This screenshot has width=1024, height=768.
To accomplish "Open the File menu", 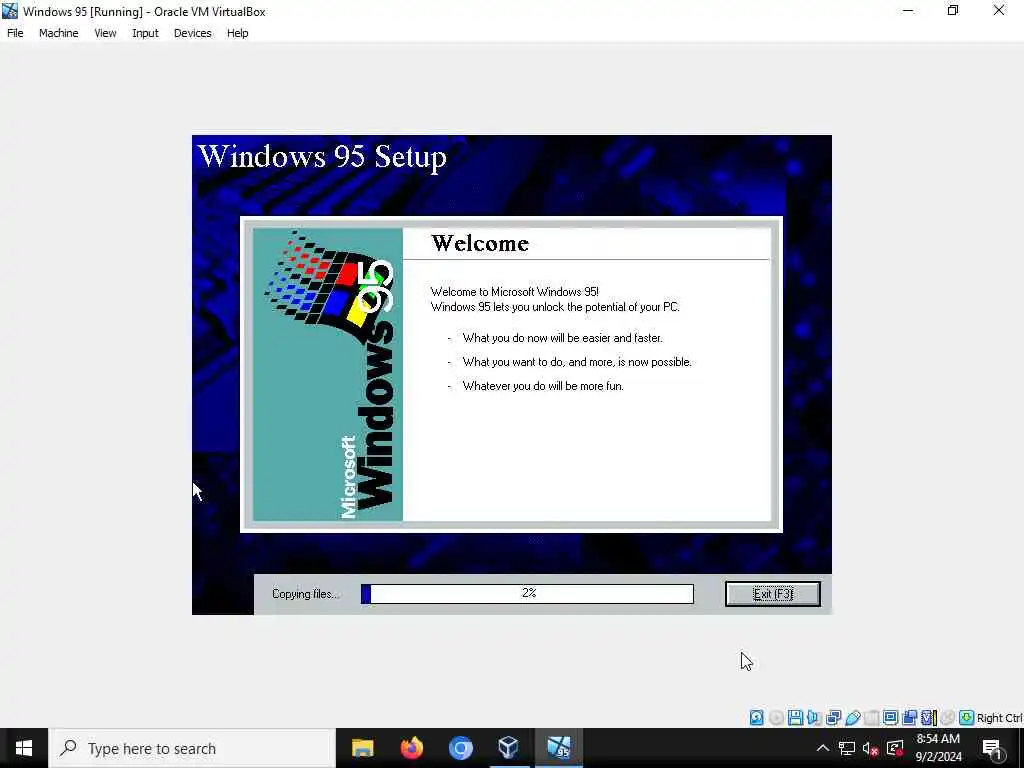I will pyautogui.click(x=15, y=33).
